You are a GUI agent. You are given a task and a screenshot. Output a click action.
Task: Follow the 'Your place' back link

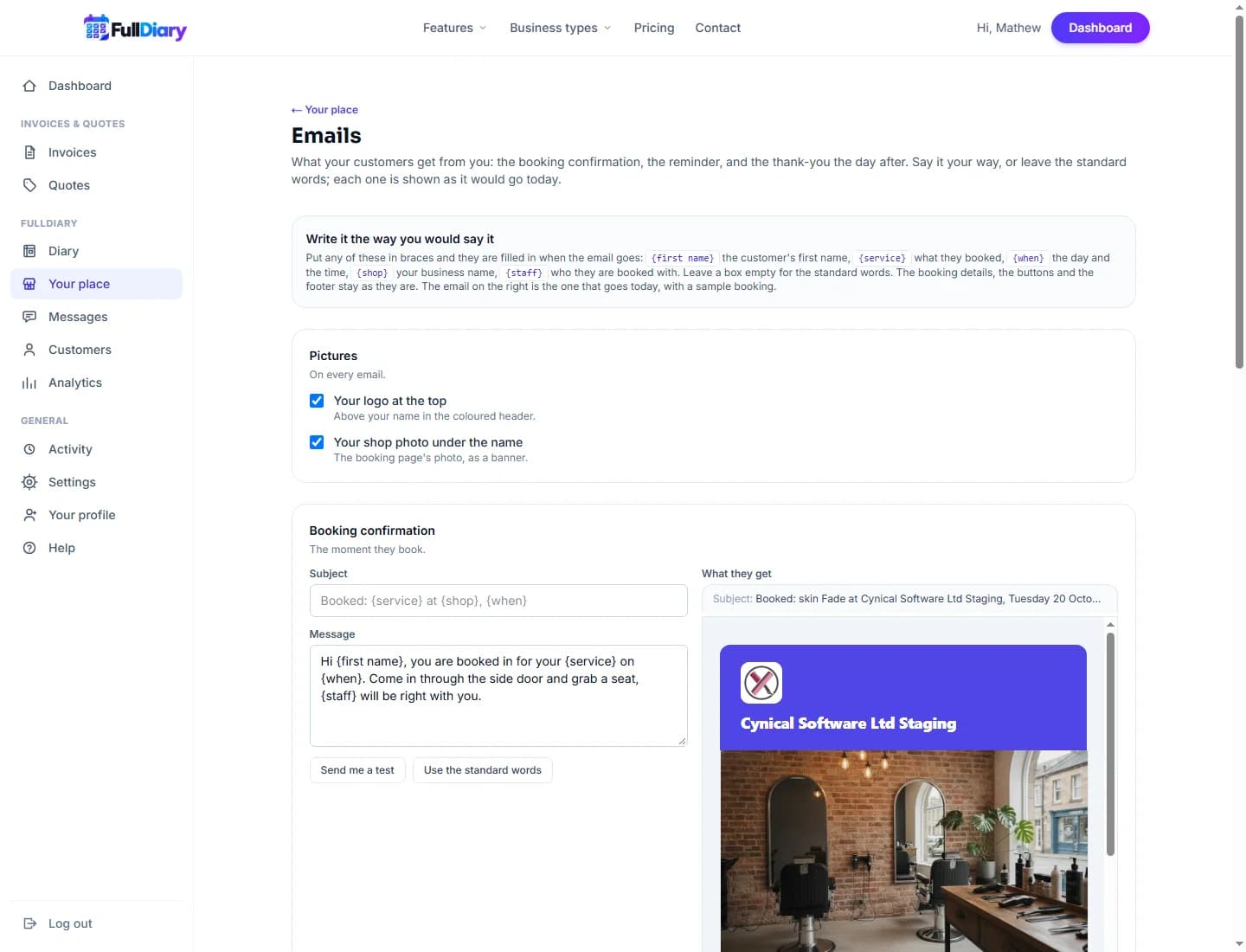(x=324, y=110)
